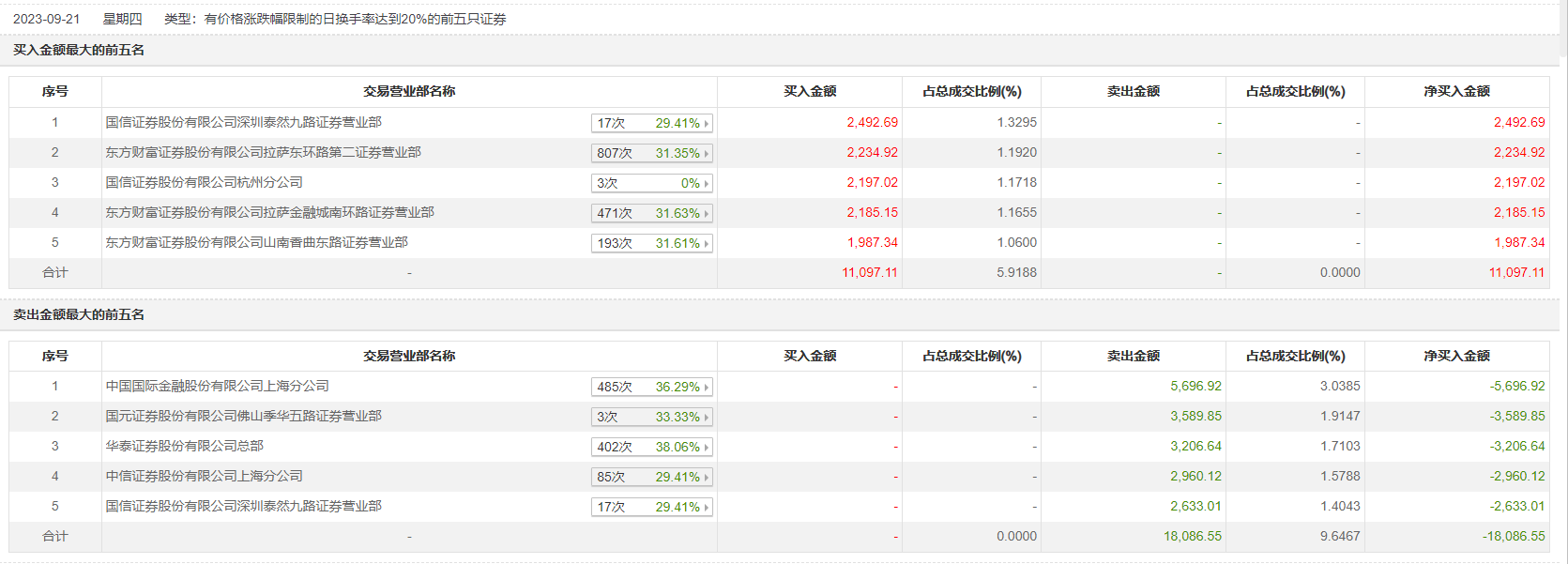Select the 卖出金额最大的前五名 section heading
This screenshot has height=564, width=1568.
[79, 314]
